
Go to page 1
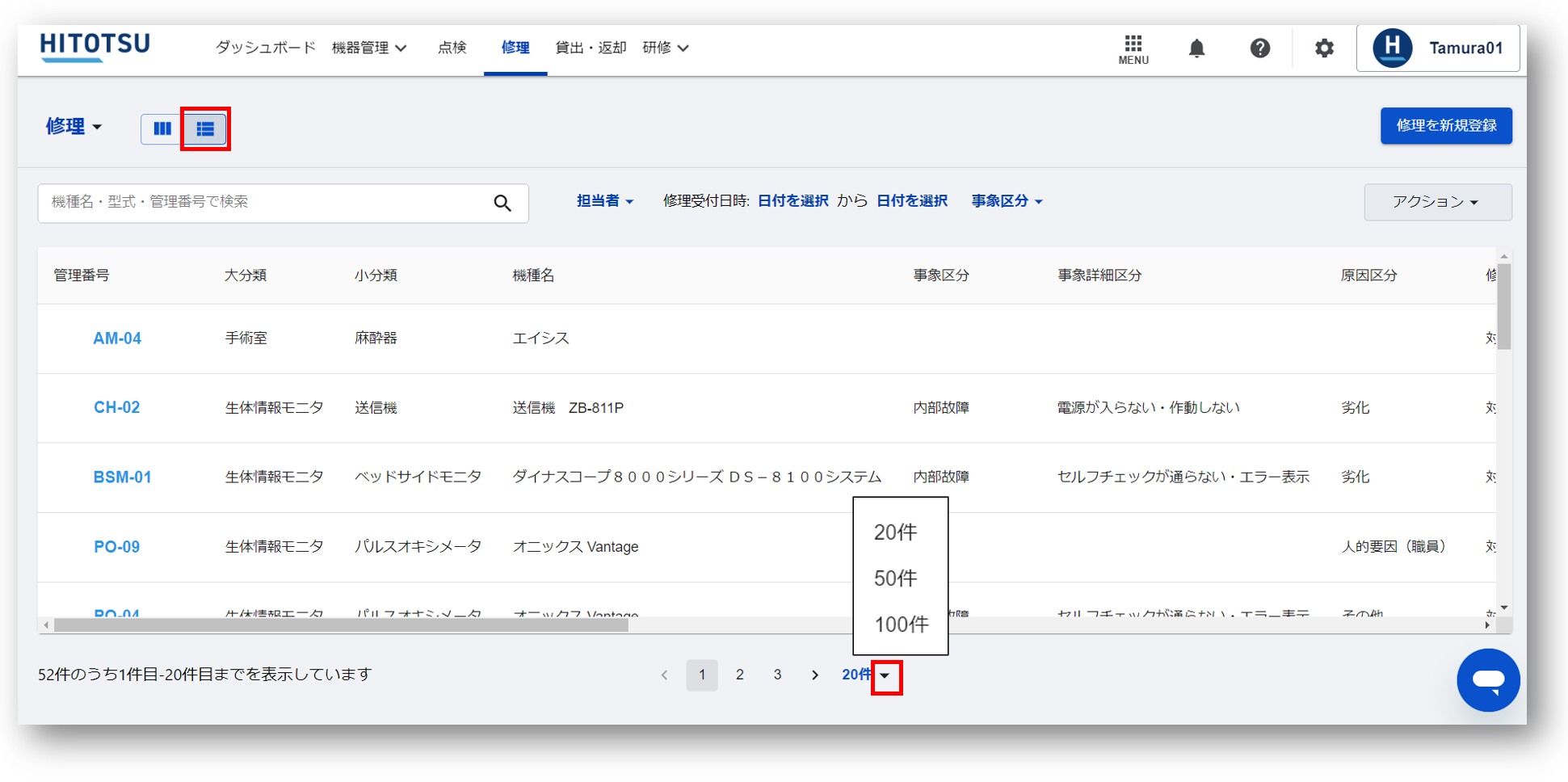(x=702, y=675)
